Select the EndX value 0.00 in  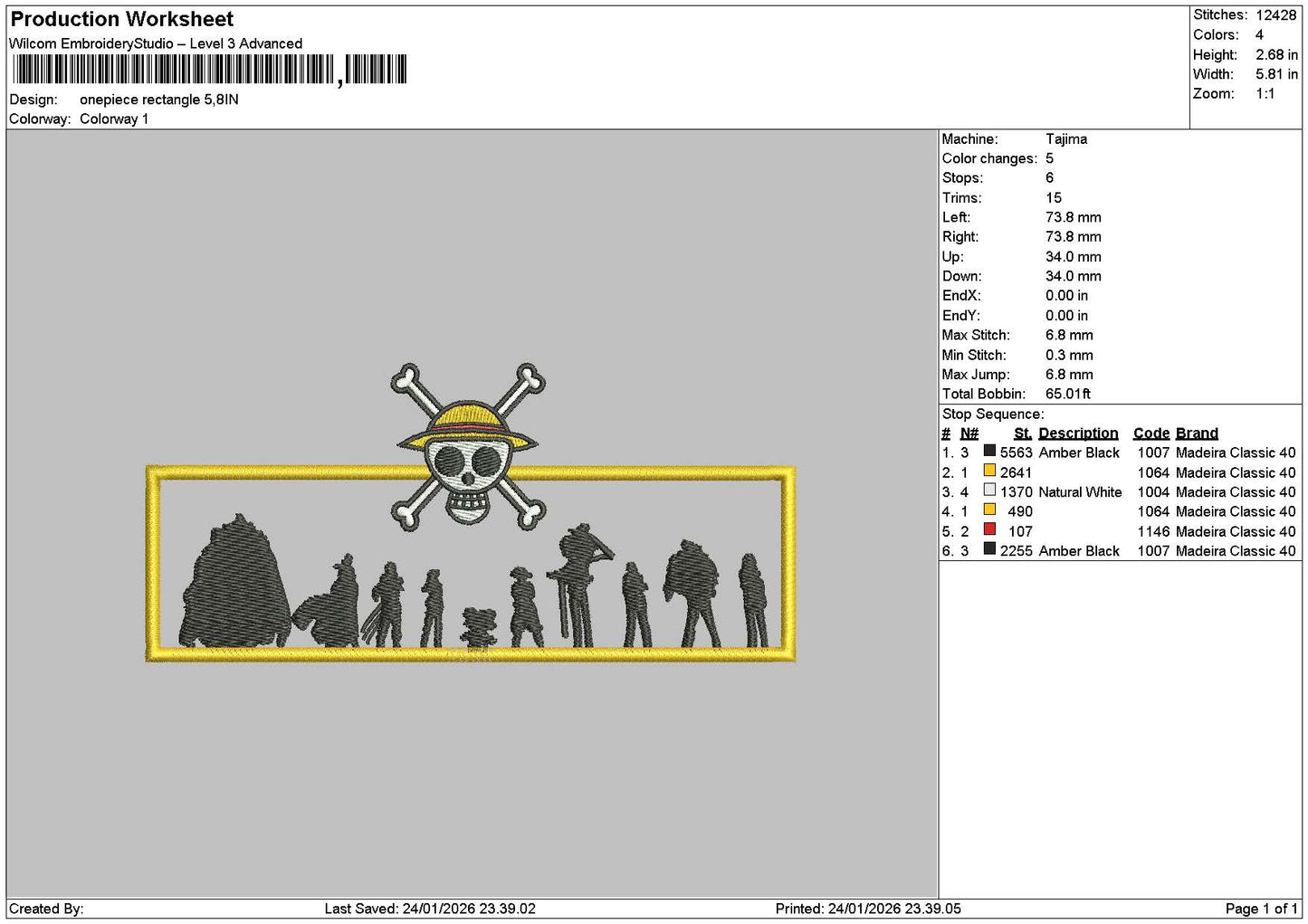click(x=1067, y=296)
